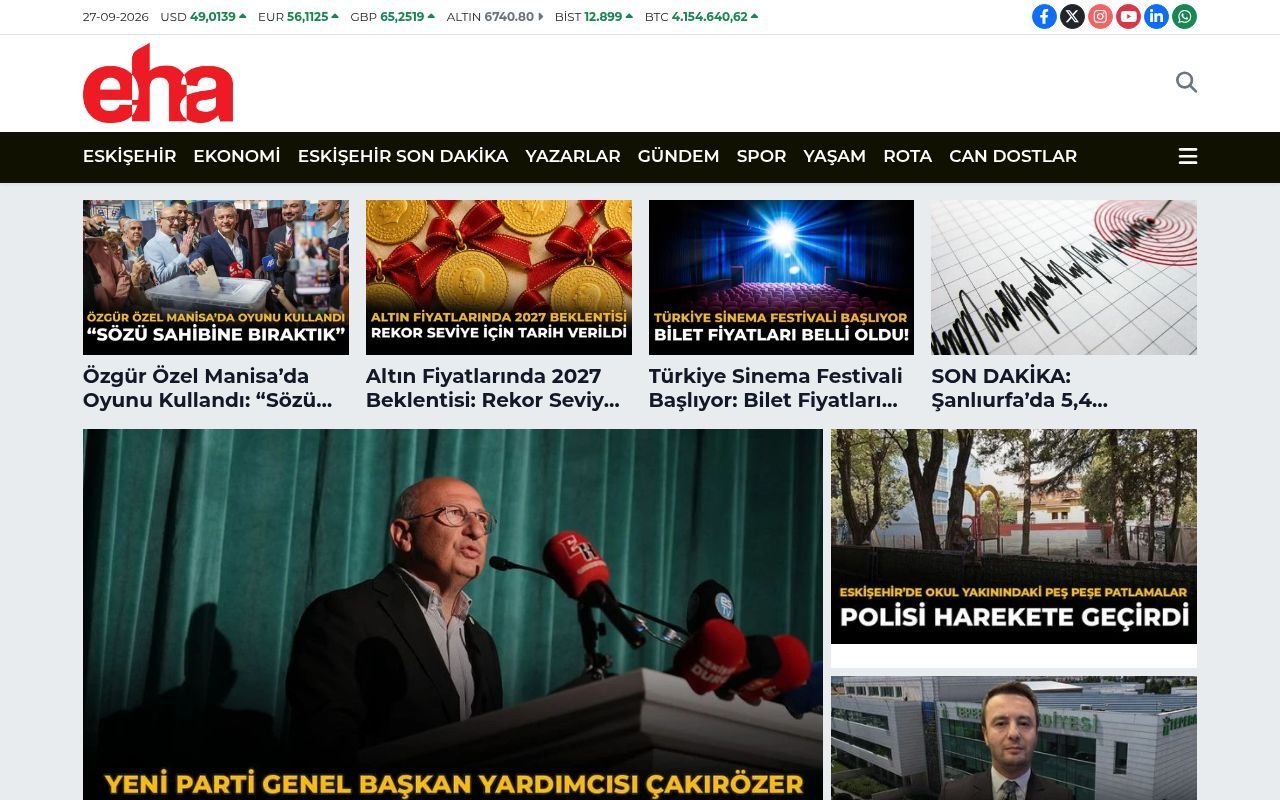1280x800 pixels.
Task: Open the YAZARLAR menu item
Action: coord(573,156)
